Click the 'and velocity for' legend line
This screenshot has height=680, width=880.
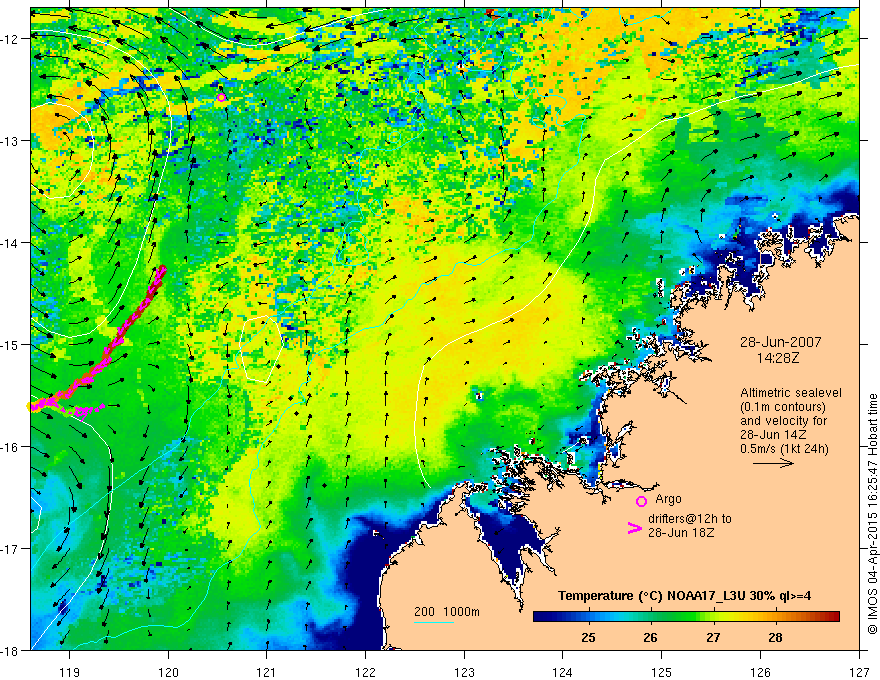pyautogui.click(x=783, y=421)
